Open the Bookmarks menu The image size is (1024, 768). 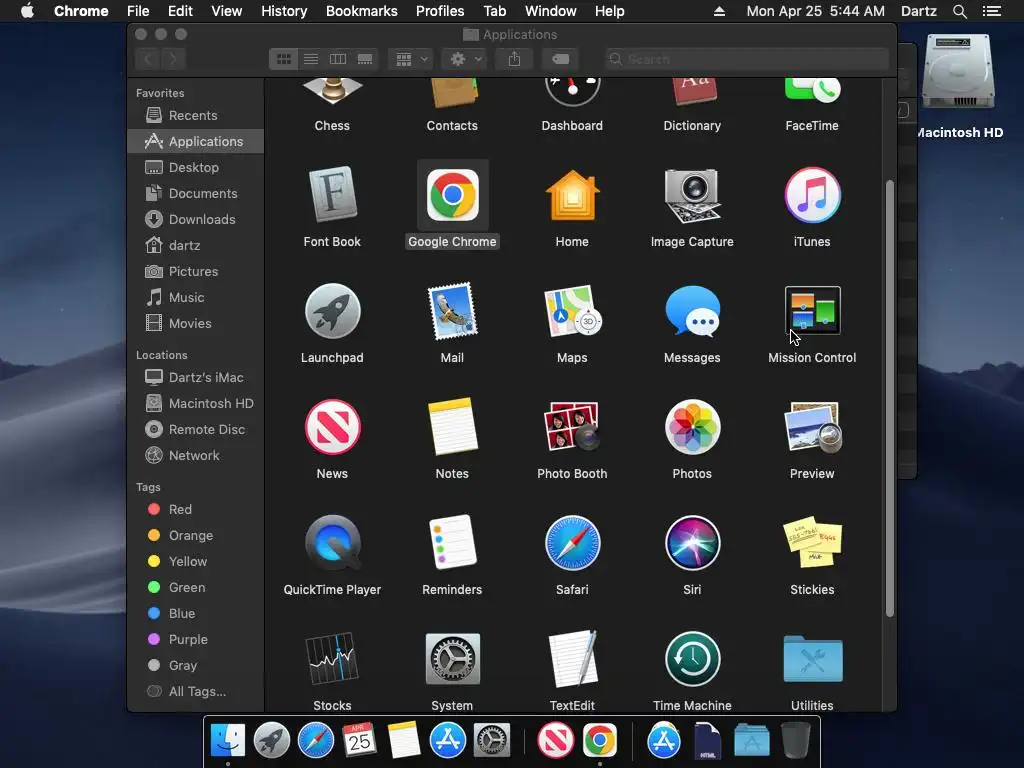[362, 11]
